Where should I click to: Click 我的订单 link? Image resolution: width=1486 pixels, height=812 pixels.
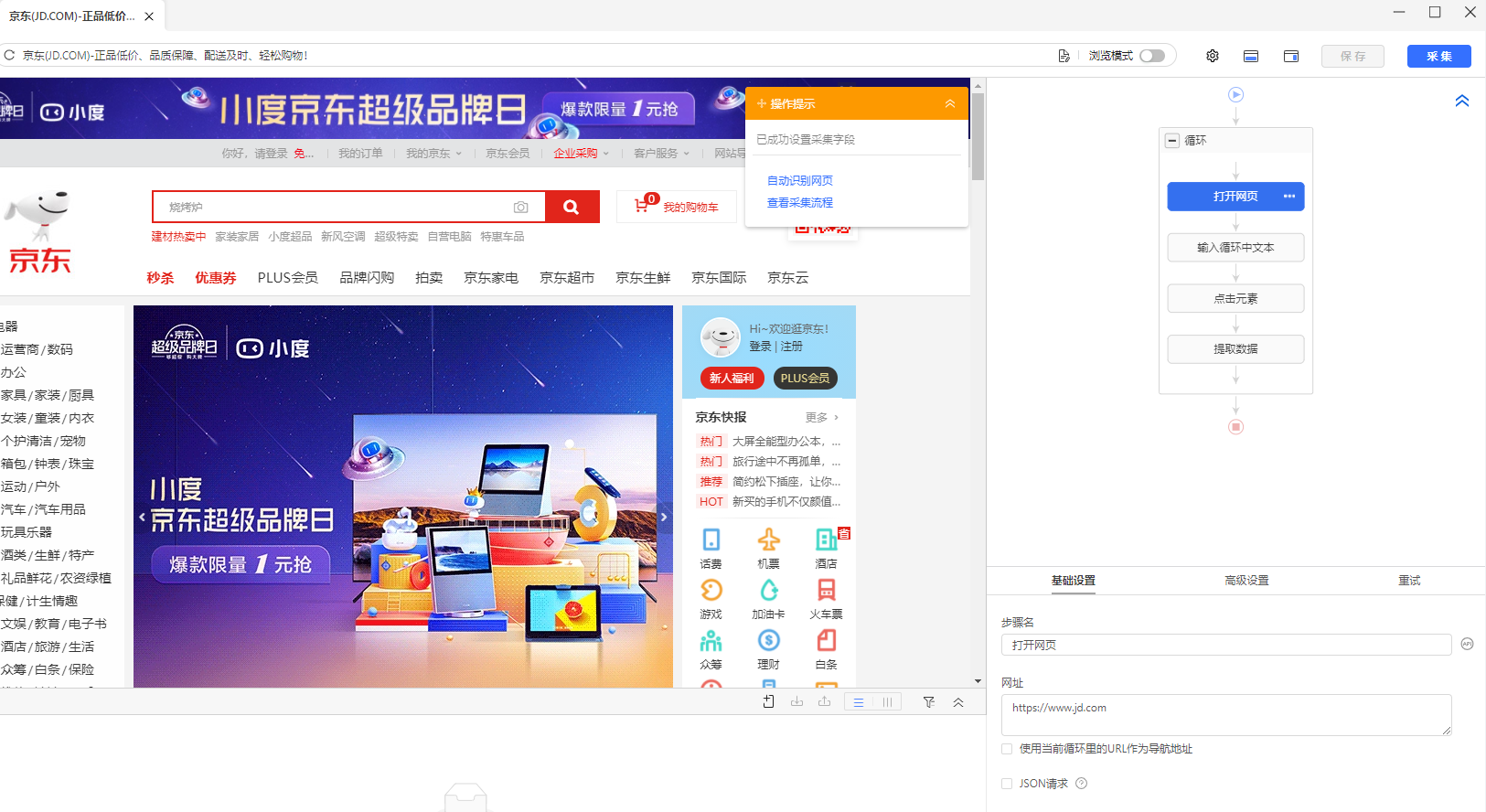pos(360,154)
